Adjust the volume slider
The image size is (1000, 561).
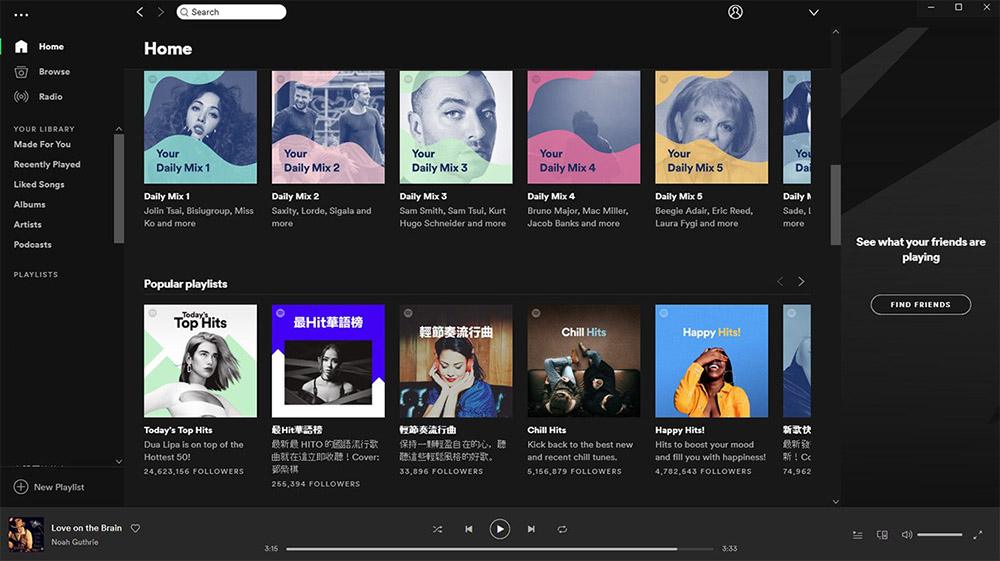pos(939,535)
